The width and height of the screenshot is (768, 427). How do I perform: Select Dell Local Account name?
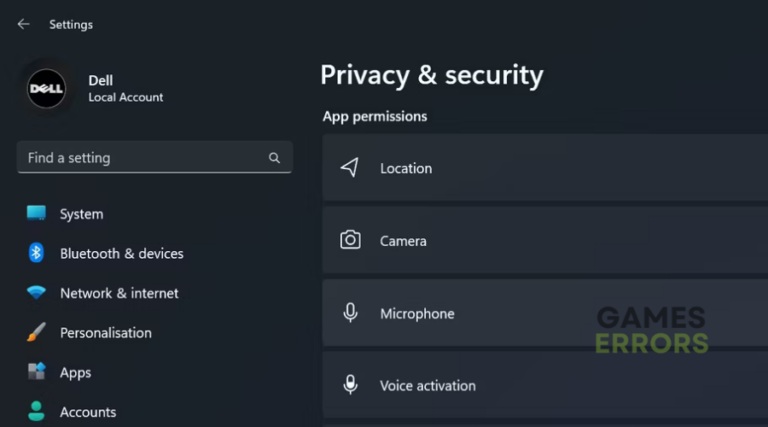click(125, 89)
